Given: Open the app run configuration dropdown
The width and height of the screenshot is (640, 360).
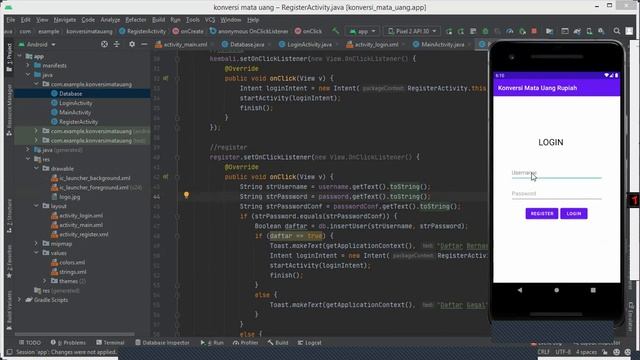Looking at the screenshot, I should (x=362, y=31).
